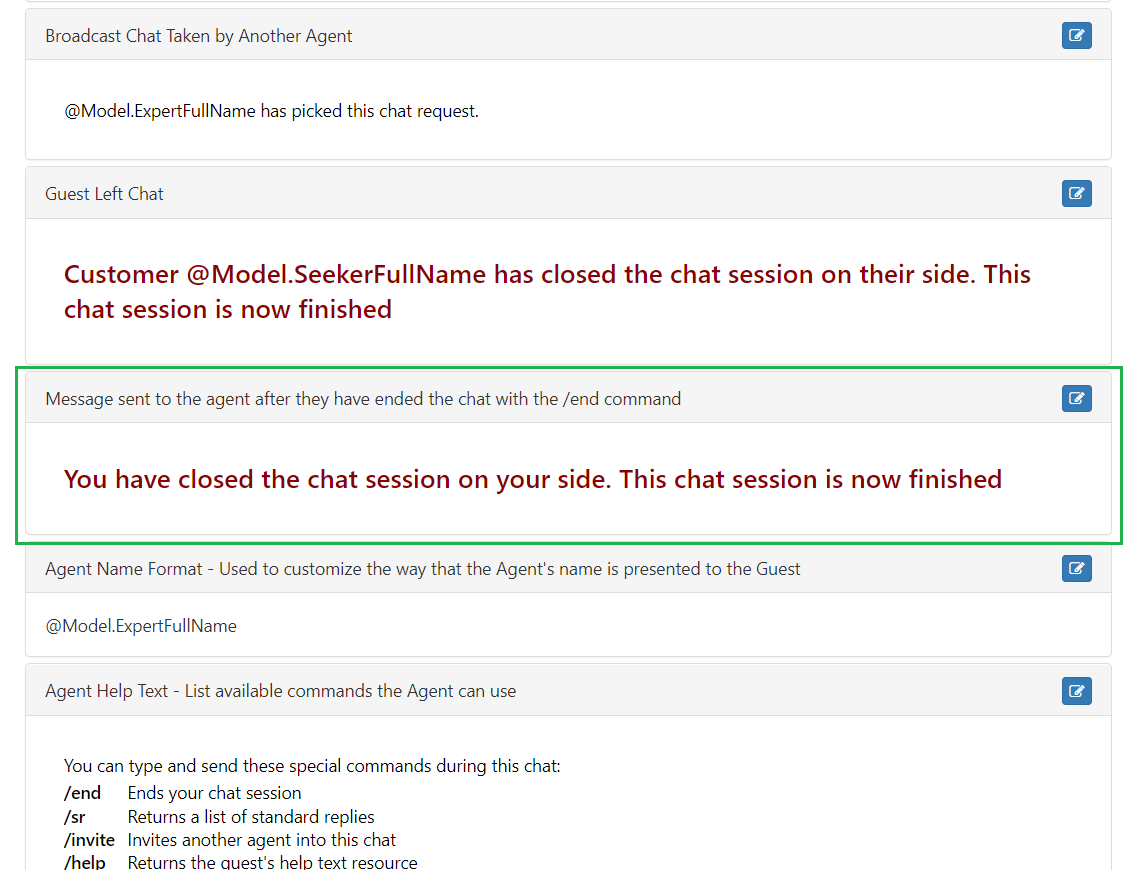Image resolution: width=1132 pixels, height=870 pixels.
Task: Edit the /end command agent message
Action: [1076, 399]
